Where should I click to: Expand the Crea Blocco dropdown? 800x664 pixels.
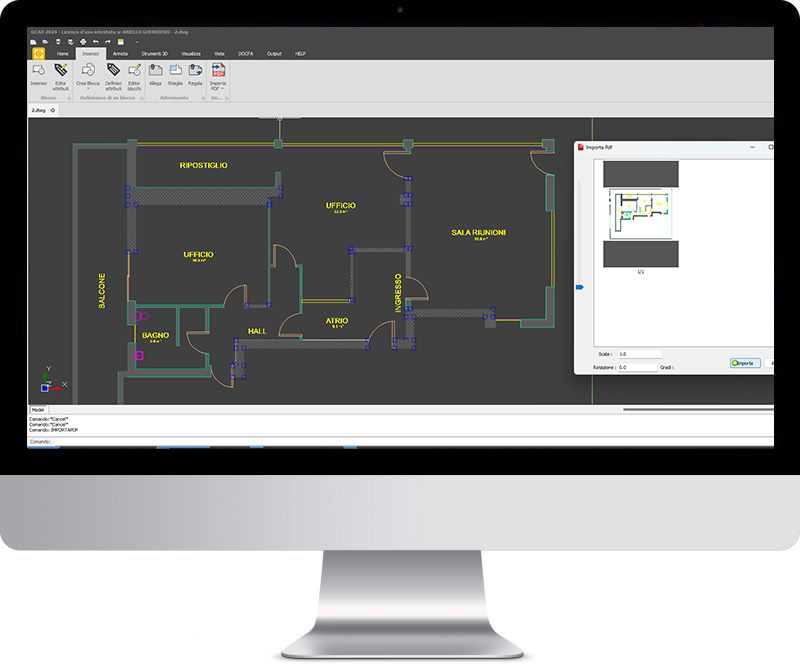(x=87, y=87)
